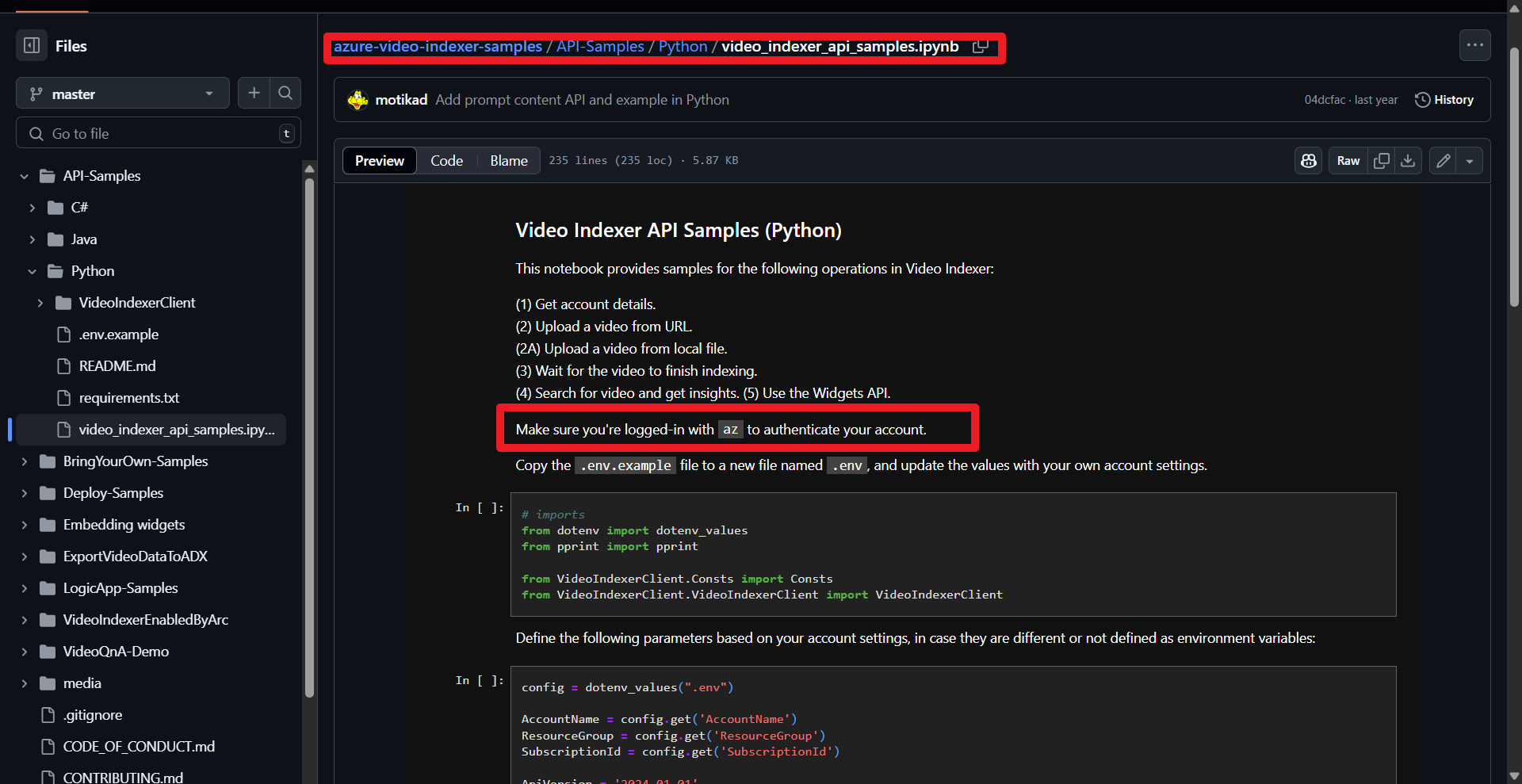
Task: Collapse the file tree side panel
Action: [x=32, y=45]
